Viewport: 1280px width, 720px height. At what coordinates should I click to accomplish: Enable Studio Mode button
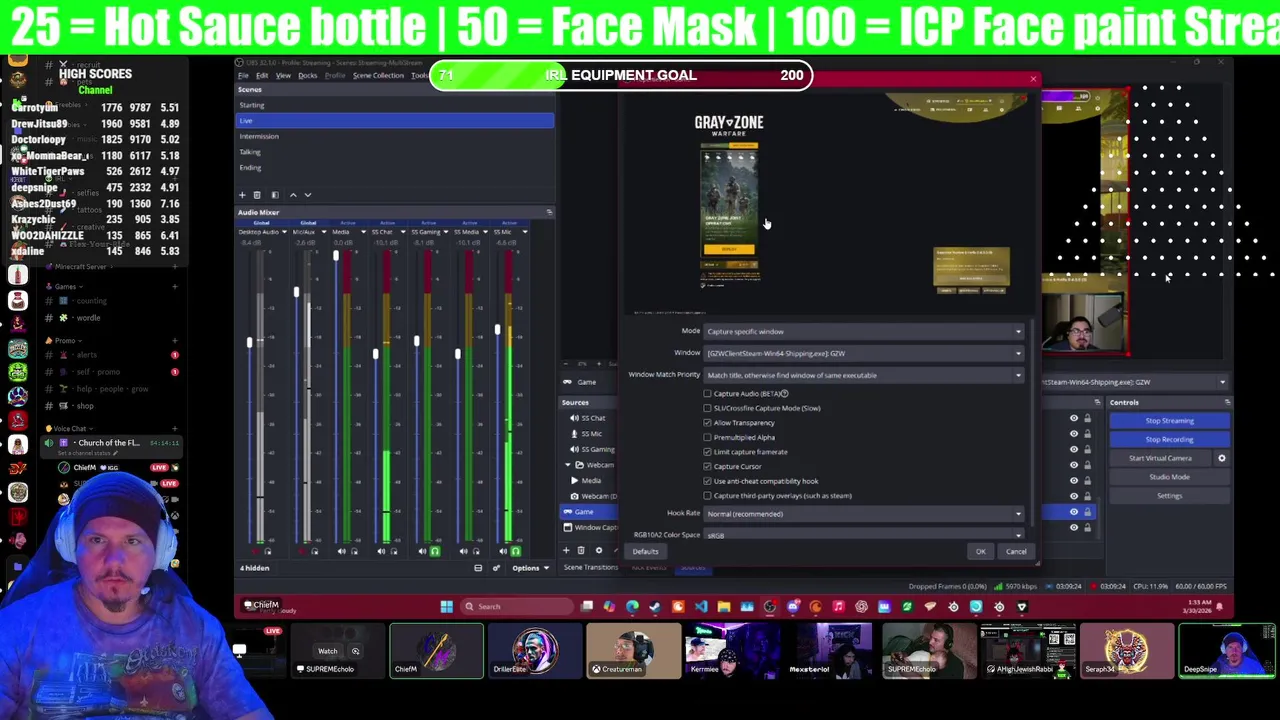coord(1169,477)
